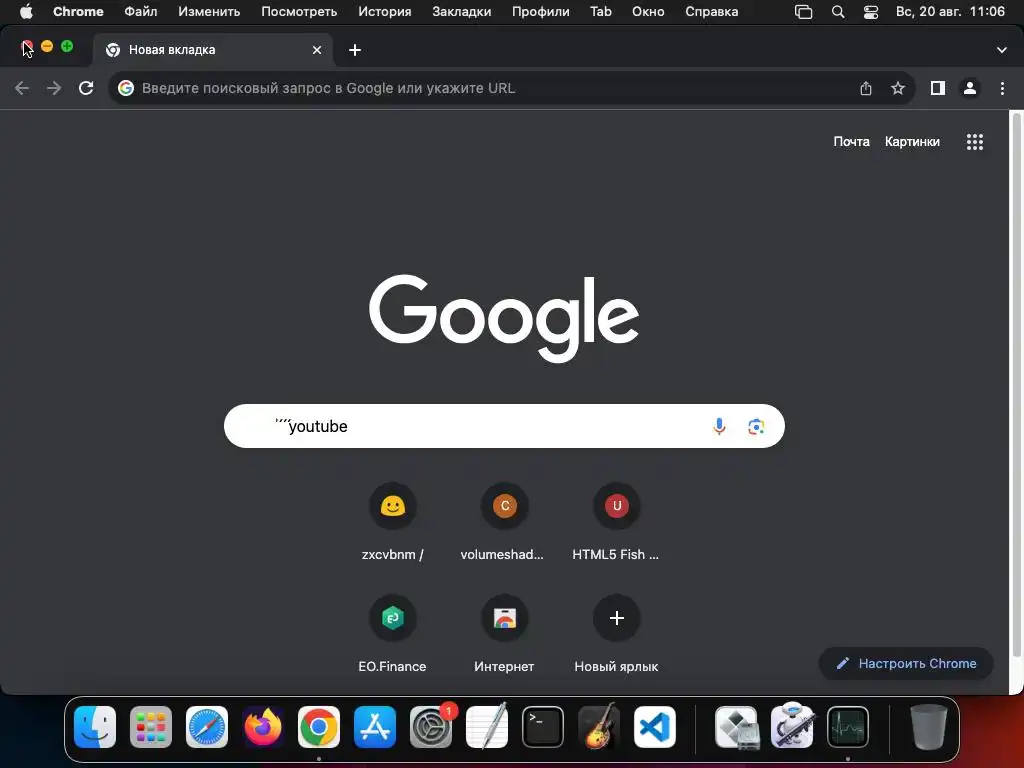
Task: Go back with the browser back arrow
Action: 22,88
